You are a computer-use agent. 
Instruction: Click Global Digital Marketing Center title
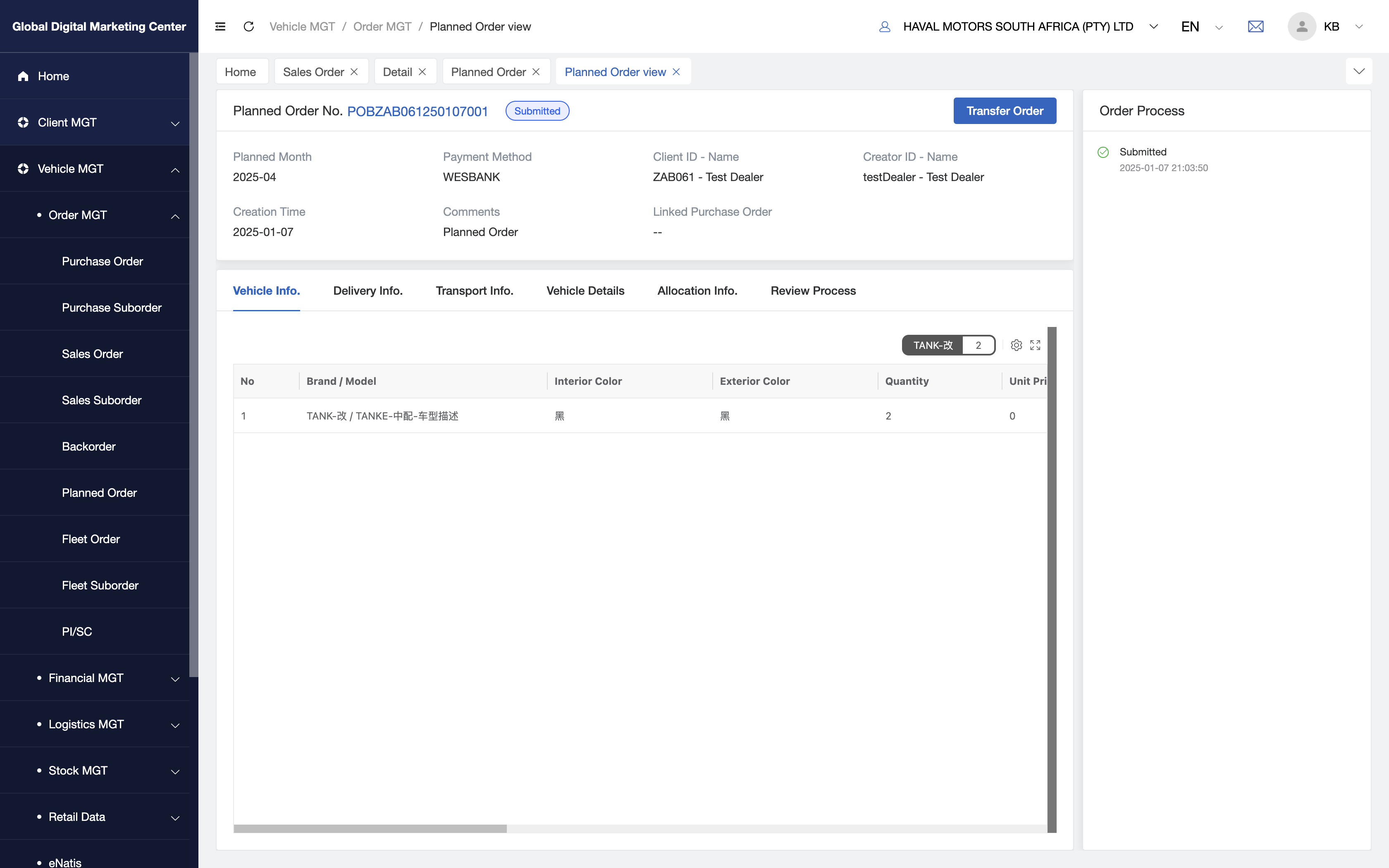(99, 26)
